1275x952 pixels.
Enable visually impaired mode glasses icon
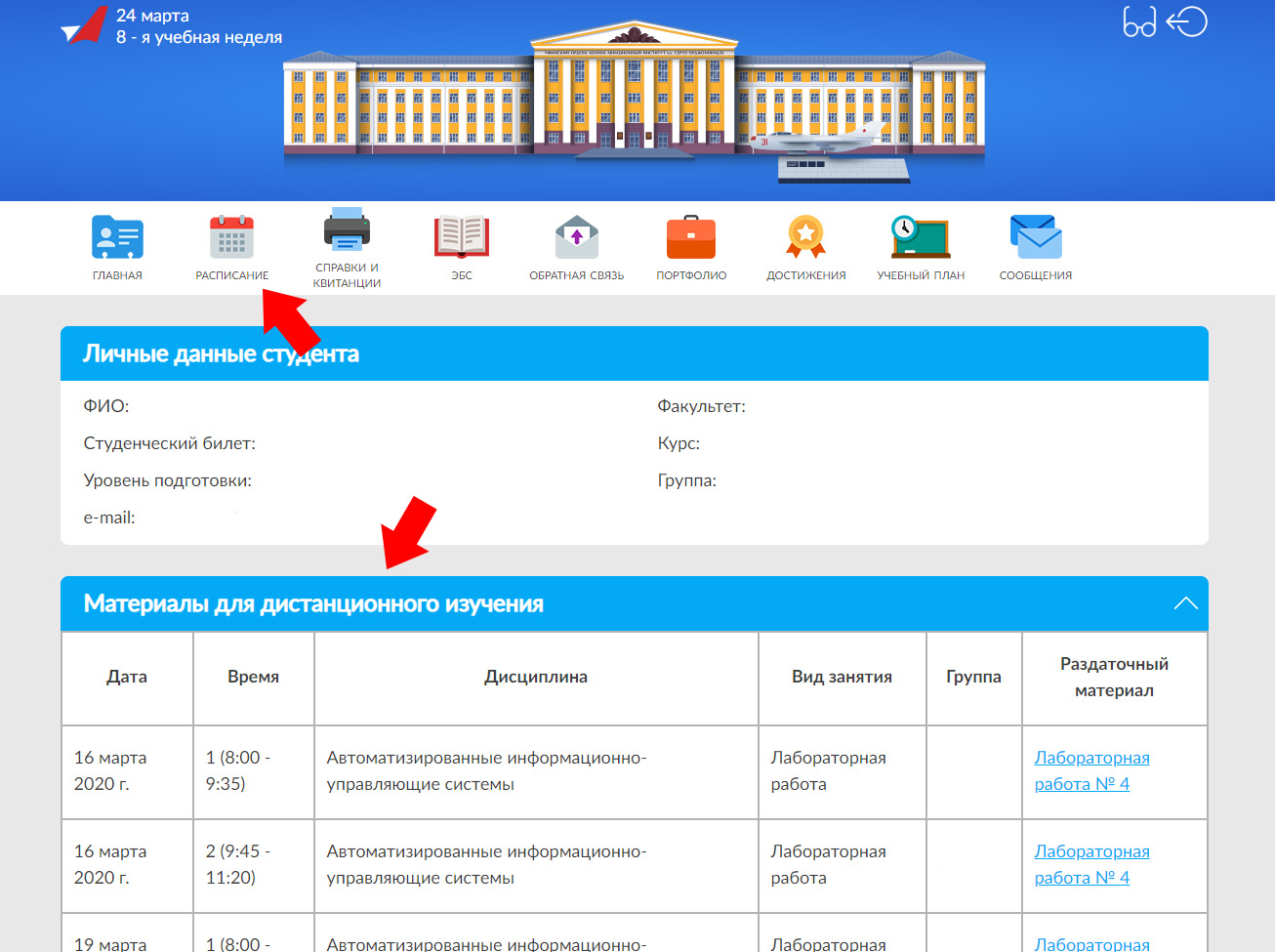[1139, 22]
